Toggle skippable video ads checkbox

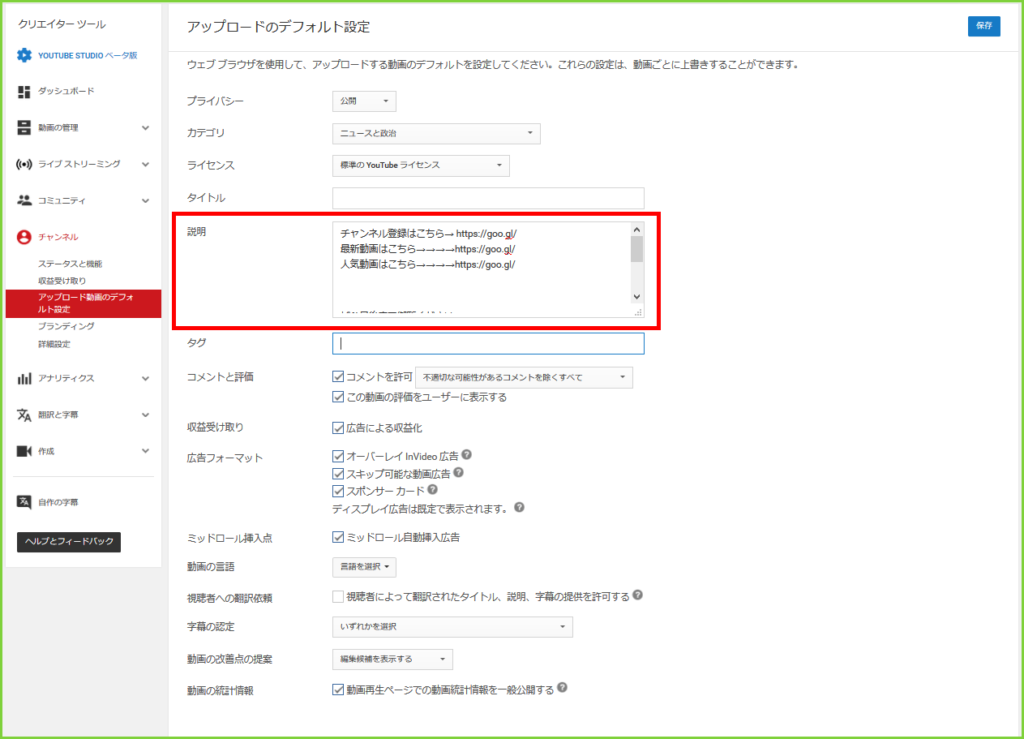(x=338, y=474)
